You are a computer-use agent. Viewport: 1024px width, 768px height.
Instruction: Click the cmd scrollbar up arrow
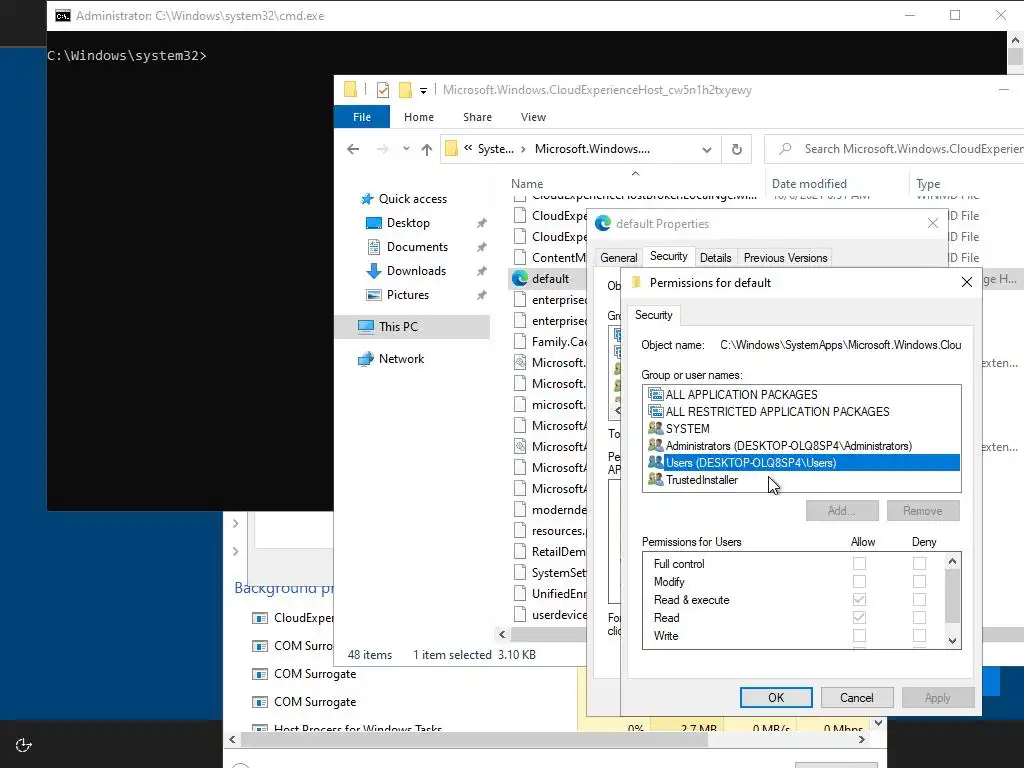point(1015,40)
